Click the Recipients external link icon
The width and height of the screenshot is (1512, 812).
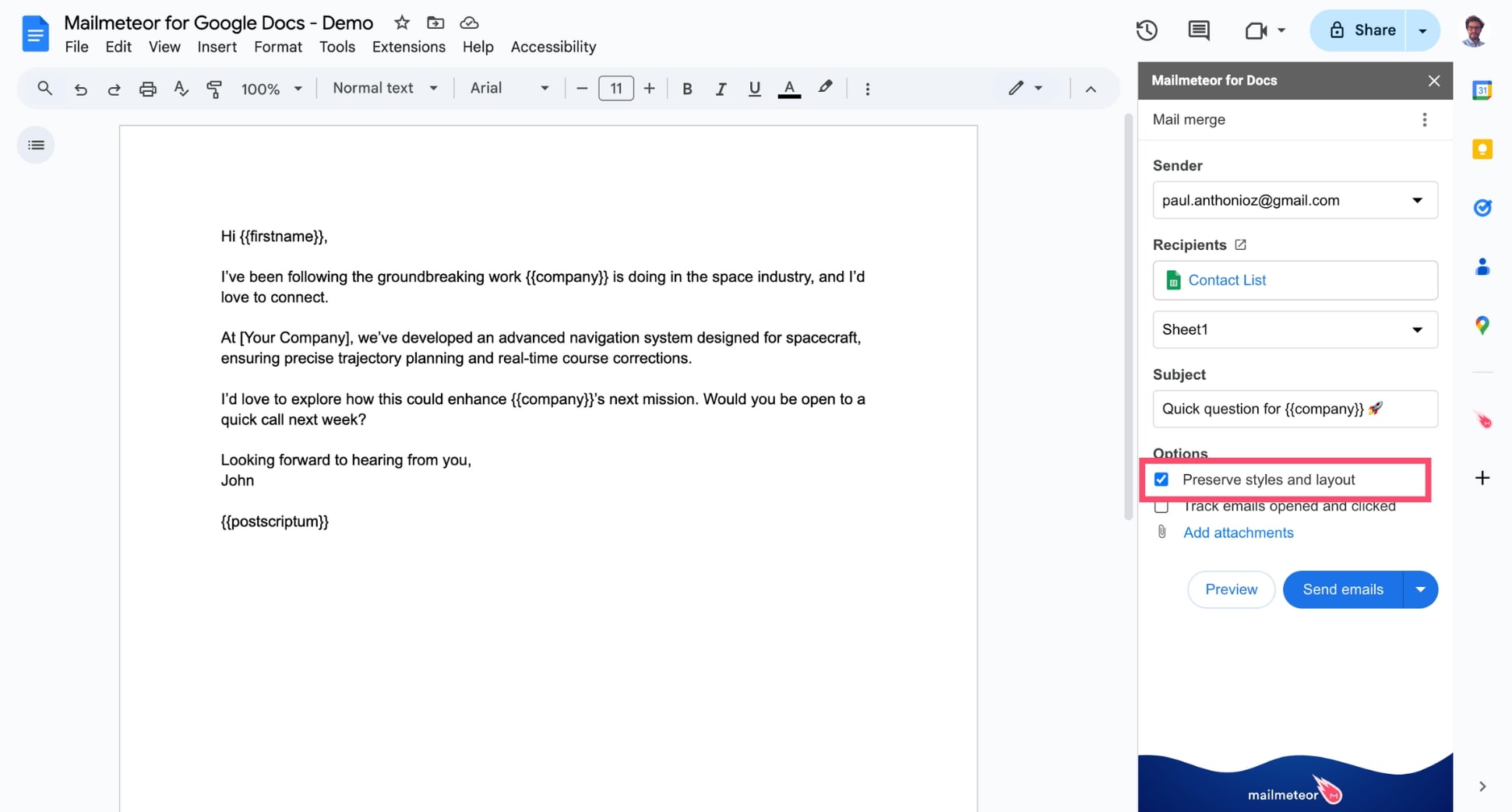(x=1241, y=244)
